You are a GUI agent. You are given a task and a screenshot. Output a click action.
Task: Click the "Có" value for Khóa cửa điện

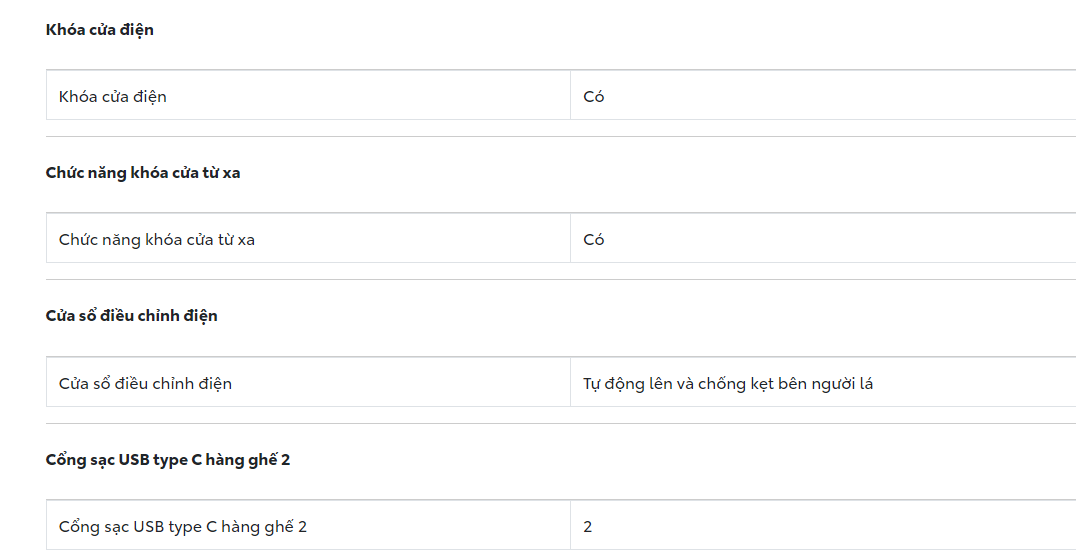[x=594, y=97]
